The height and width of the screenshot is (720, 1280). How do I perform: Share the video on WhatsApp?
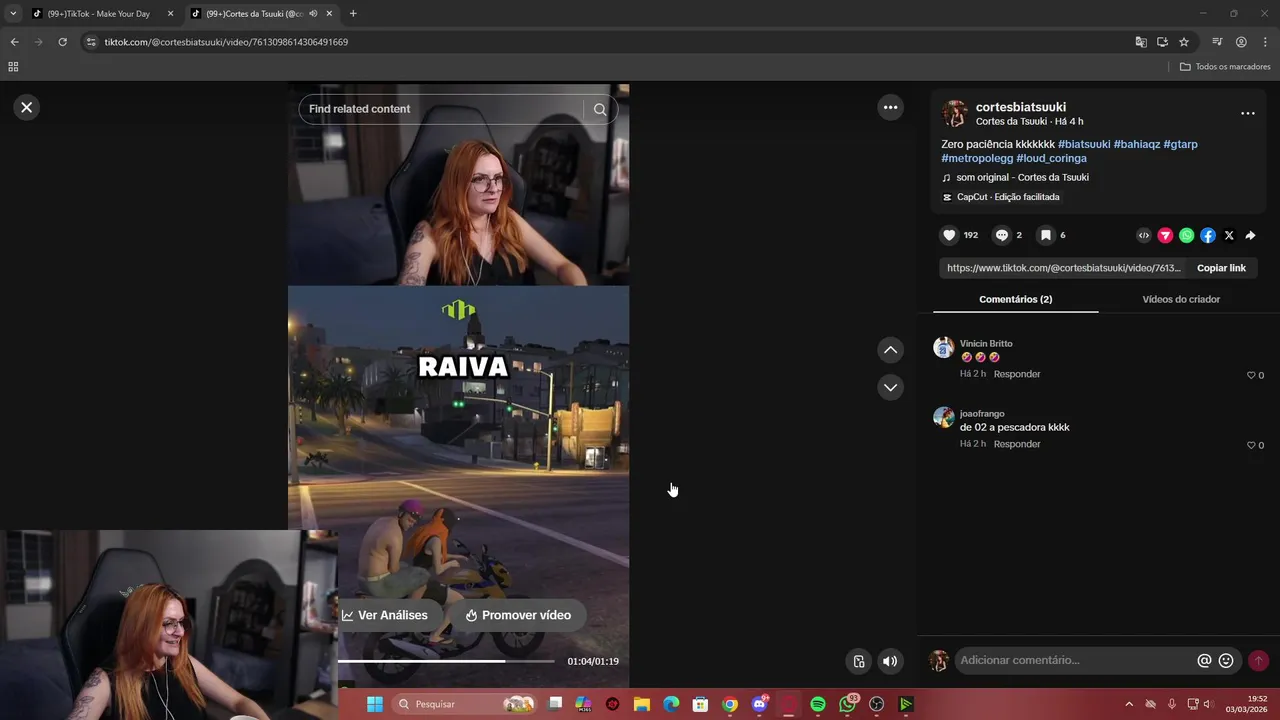1186,236
